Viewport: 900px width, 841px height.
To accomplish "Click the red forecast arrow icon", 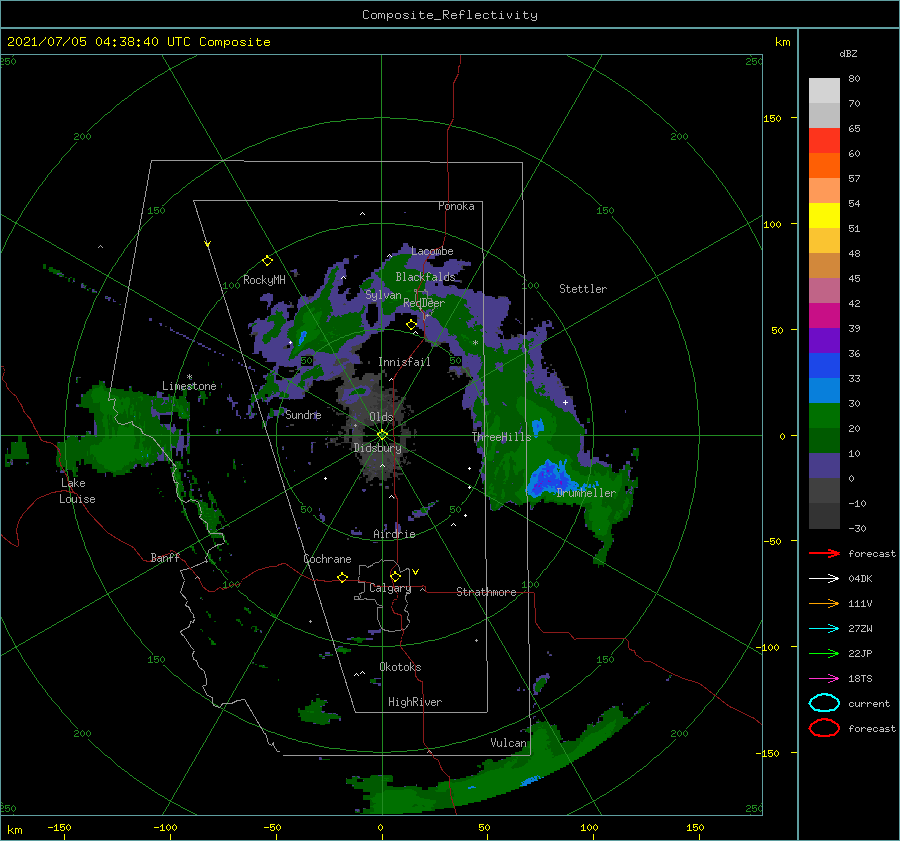I will (824, 553).
